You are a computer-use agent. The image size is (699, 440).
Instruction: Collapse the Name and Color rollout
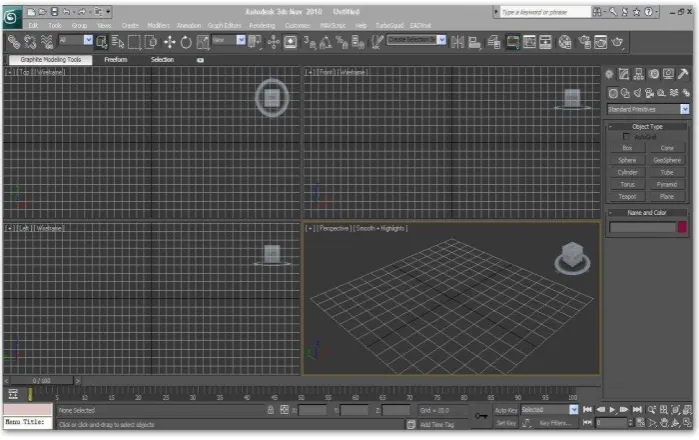pyautogui.click(x=647, y=213)
